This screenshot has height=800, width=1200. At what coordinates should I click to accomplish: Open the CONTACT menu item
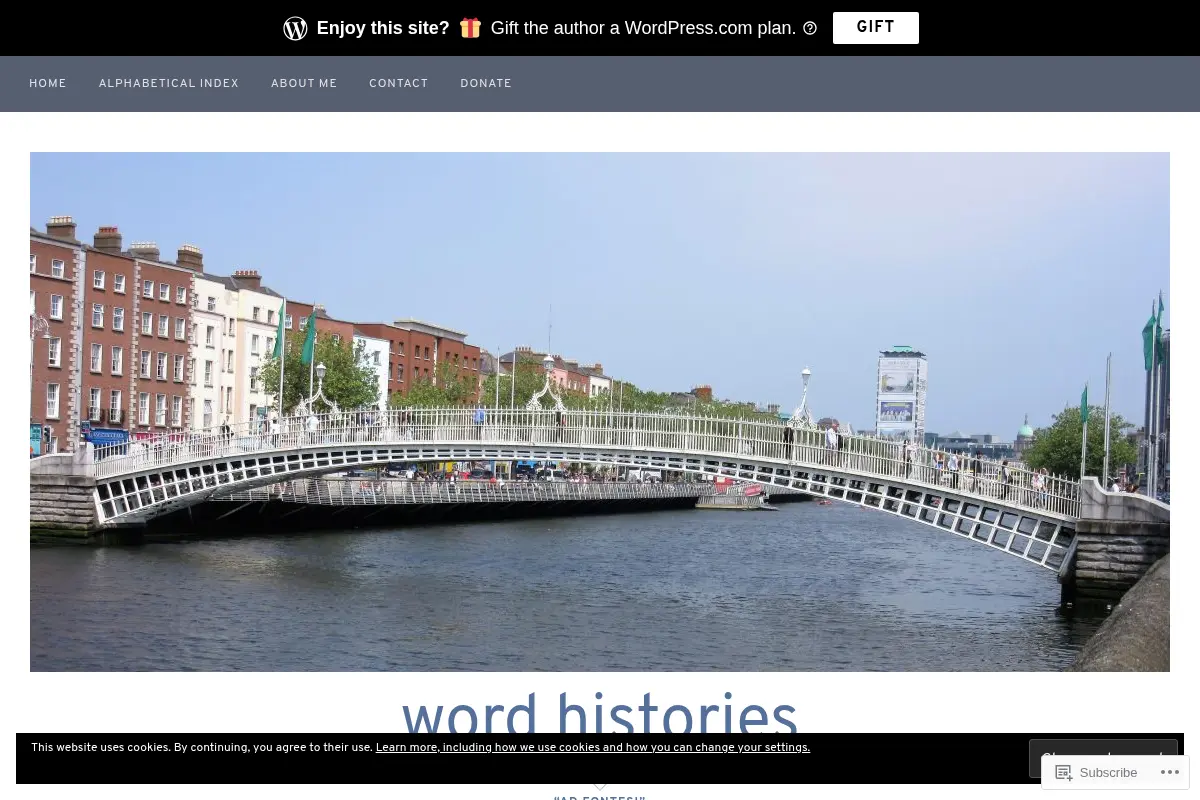coord(398,84)
